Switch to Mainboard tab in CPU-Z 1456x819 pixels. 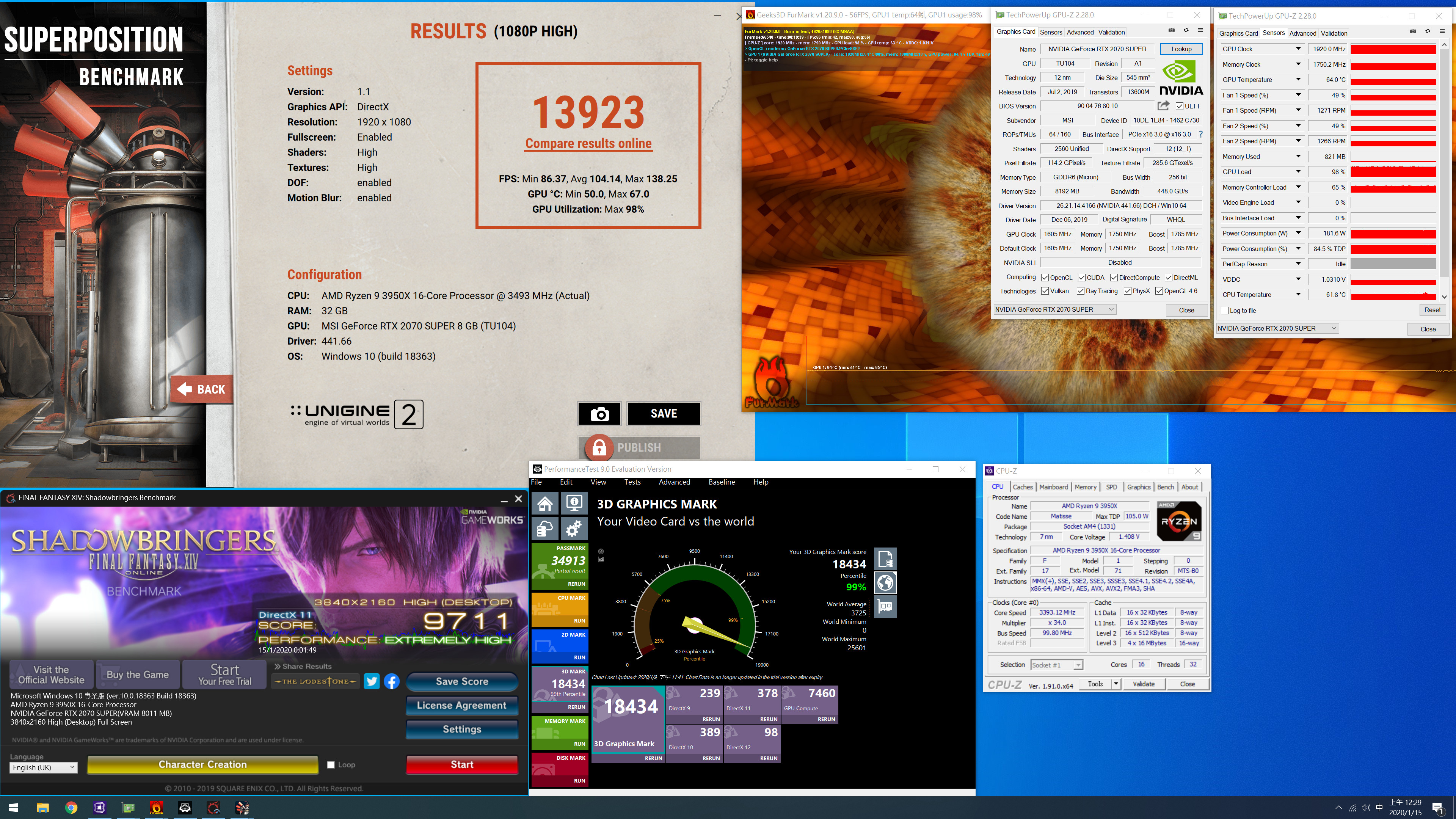1054,486
